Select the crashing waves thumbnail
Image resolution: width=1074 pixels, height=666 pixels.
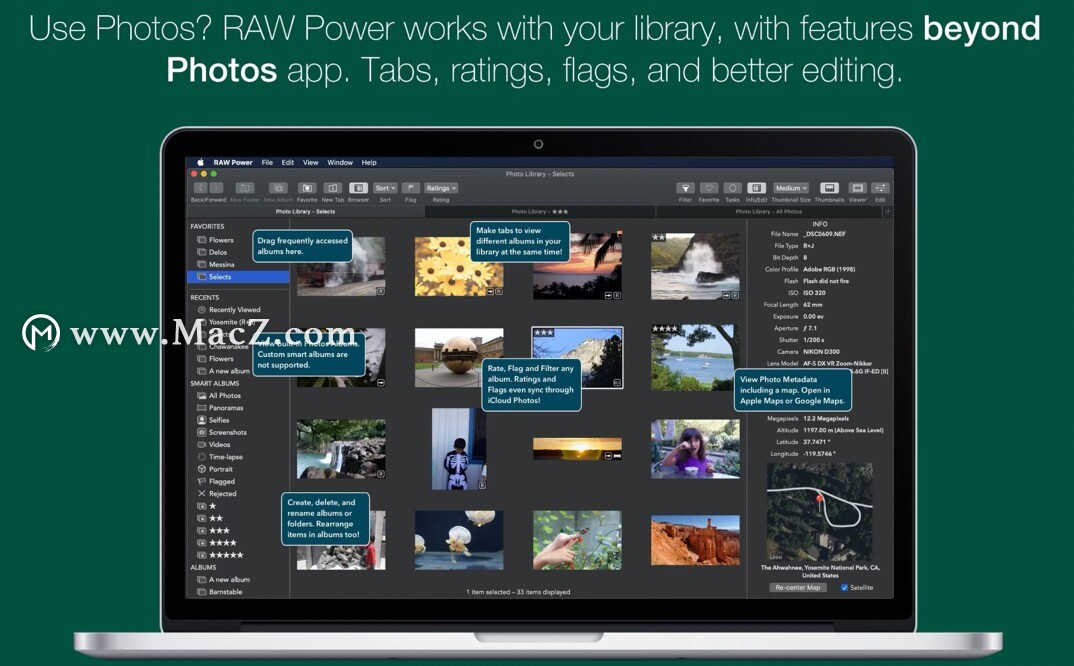point(695,267)
